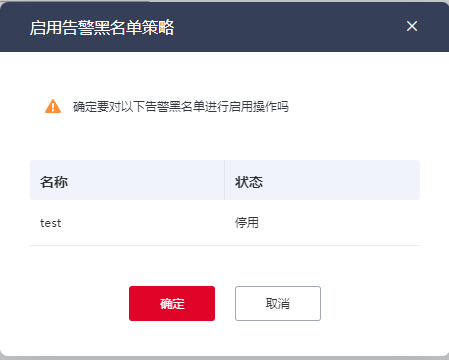Click the divider between 名称 and 状态 headers
This screenshot has height=360, width=449.
(x=224, y=180)
